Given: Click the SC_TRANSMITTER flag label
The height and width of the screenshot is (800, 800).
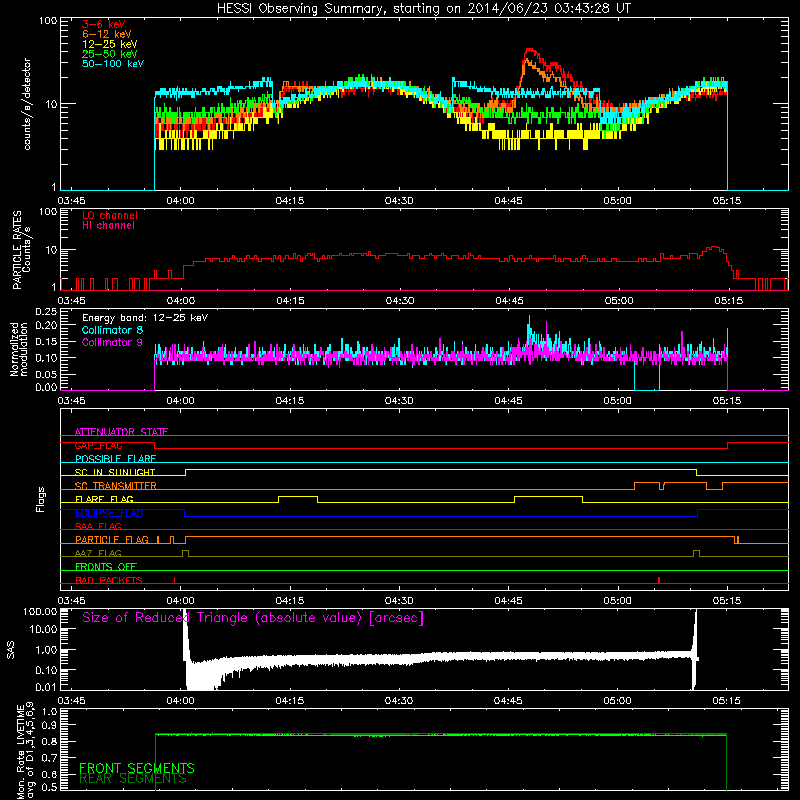Looking at the screenshot, I should click(x=116, y=486).
